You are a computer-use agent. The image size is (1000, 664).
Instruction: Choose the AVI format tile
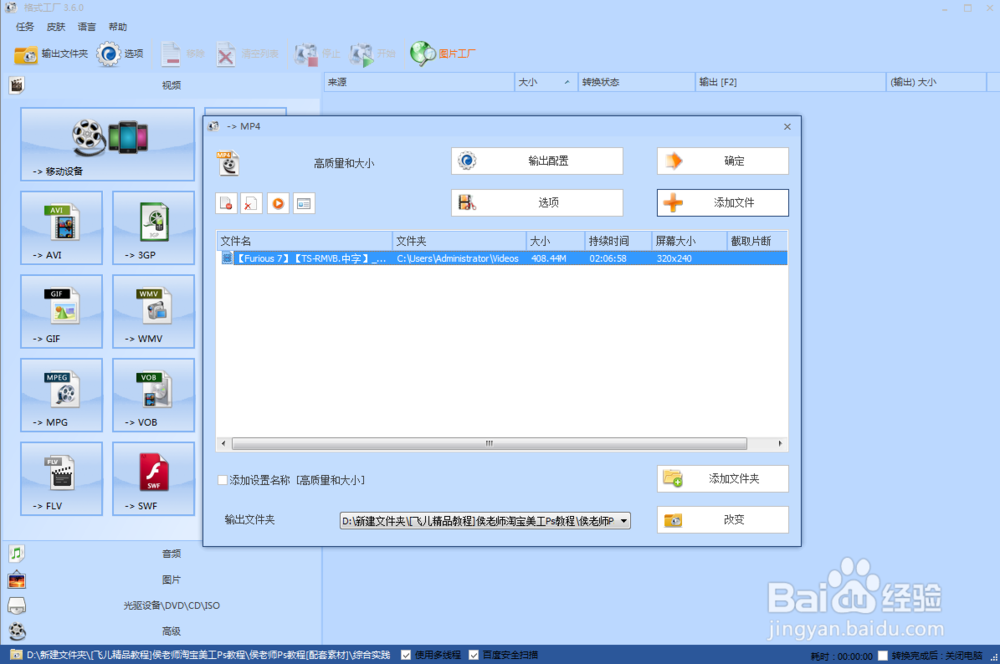click(61, 228)
